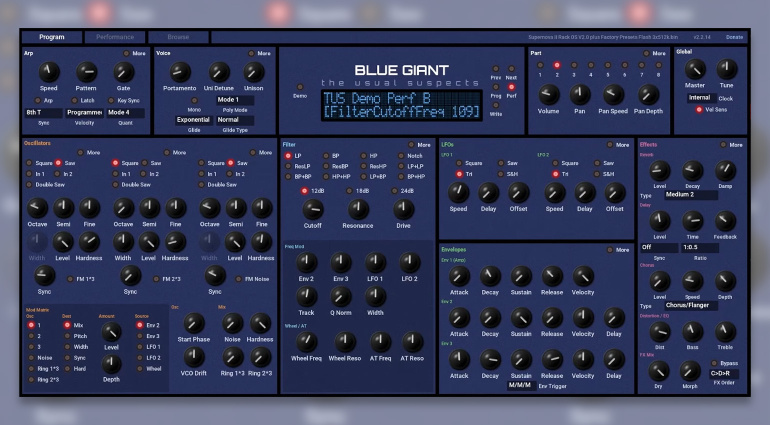Image resolution: width=770 pixels, height=425 pixels.
Task: Click the Pan Depth knob
Action: (648, 95)
